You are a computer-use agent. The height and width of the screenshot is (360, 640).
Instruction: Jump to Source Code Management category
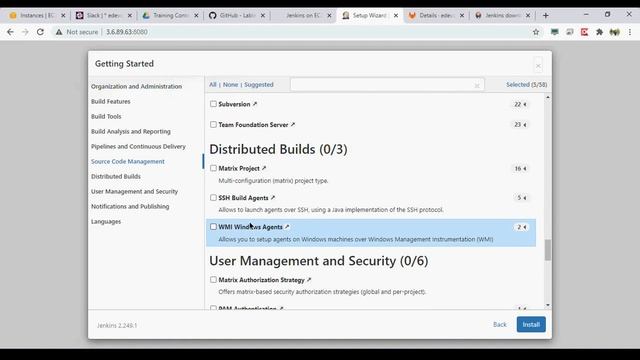(128, 162)
